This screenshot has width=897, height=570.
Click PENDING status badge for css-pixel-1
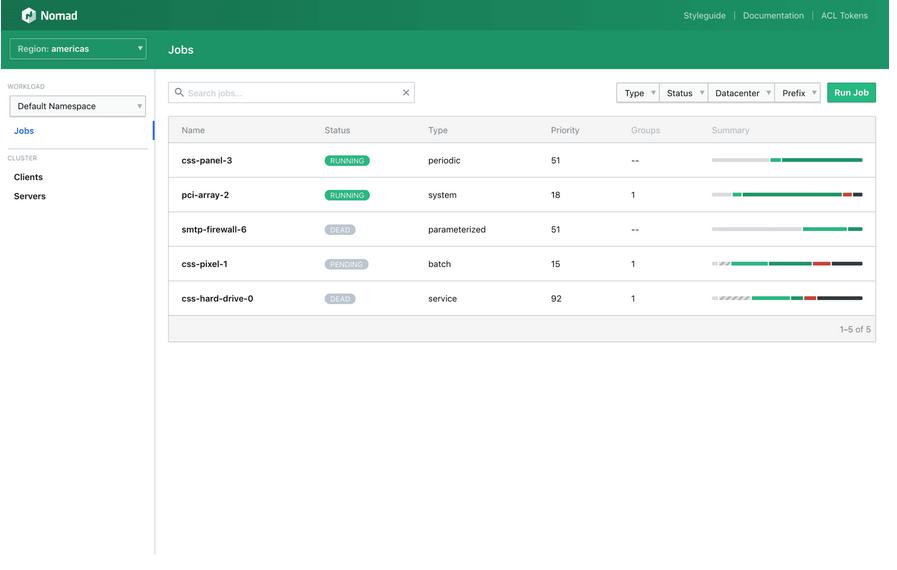pos(346,265)
